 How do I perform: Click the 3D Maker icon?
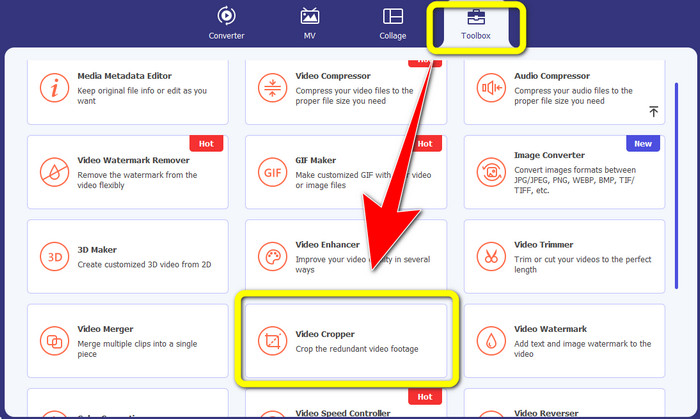(54, 257)
